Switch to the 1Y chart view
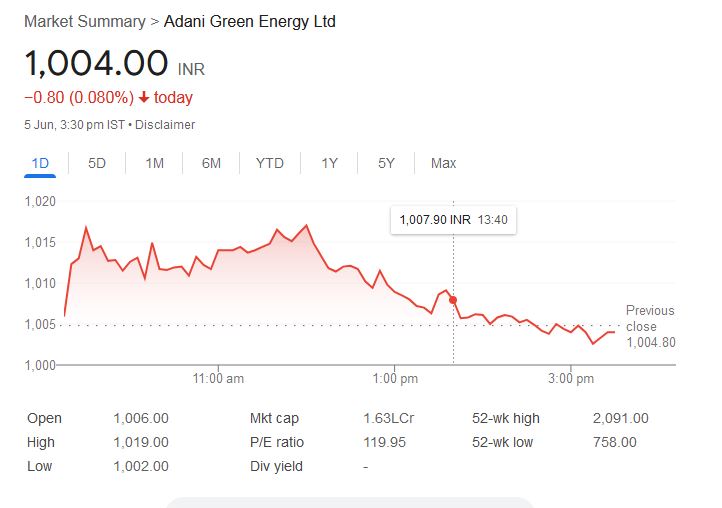This screenshot has height=508, width=722. (329, 163)
